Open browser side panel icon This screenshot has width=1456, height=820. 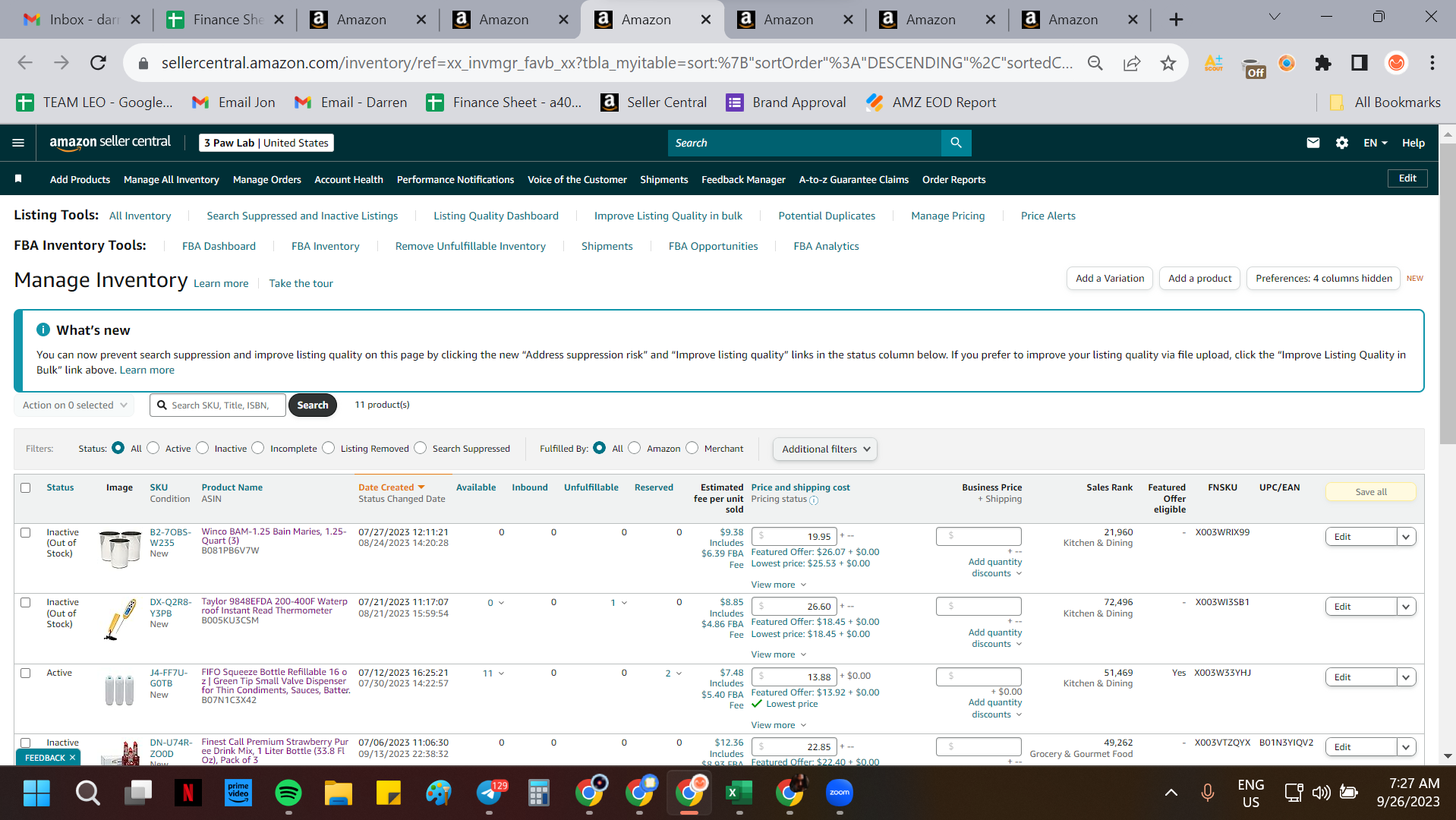pyautogui.click(x=1359, y=63)
